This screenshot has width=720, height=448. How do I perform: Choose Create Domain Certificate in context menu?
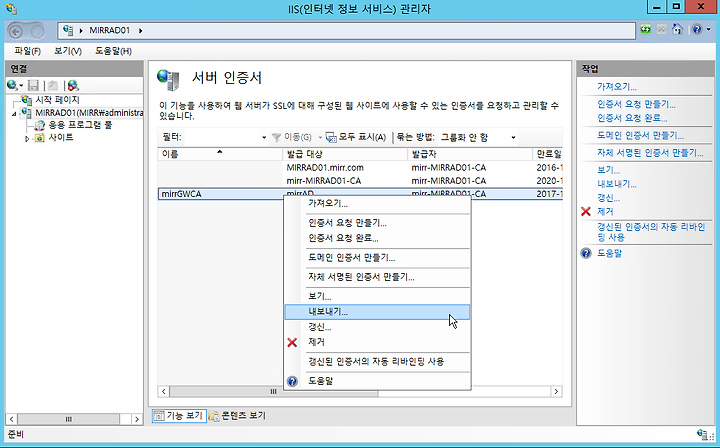[377, 258]
